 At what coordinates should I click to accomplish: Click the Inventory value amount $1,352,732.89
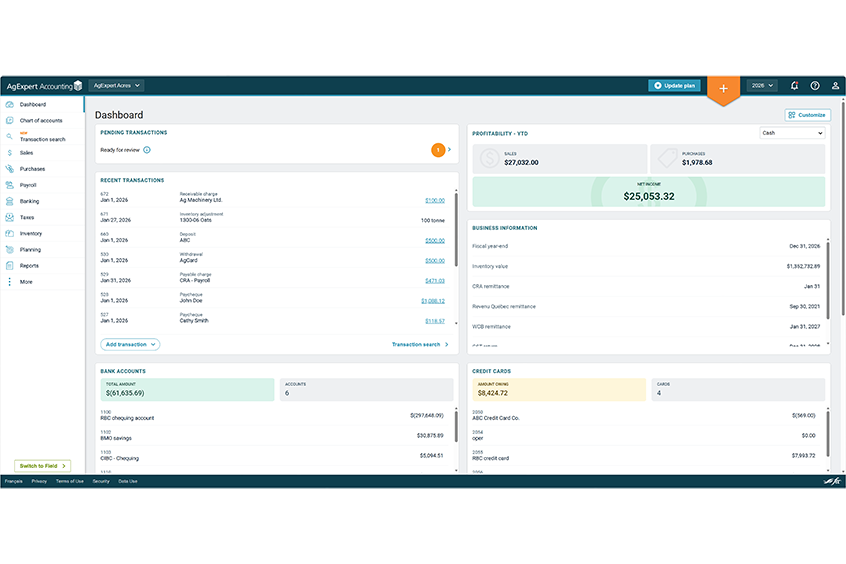[x=803, y=267]
